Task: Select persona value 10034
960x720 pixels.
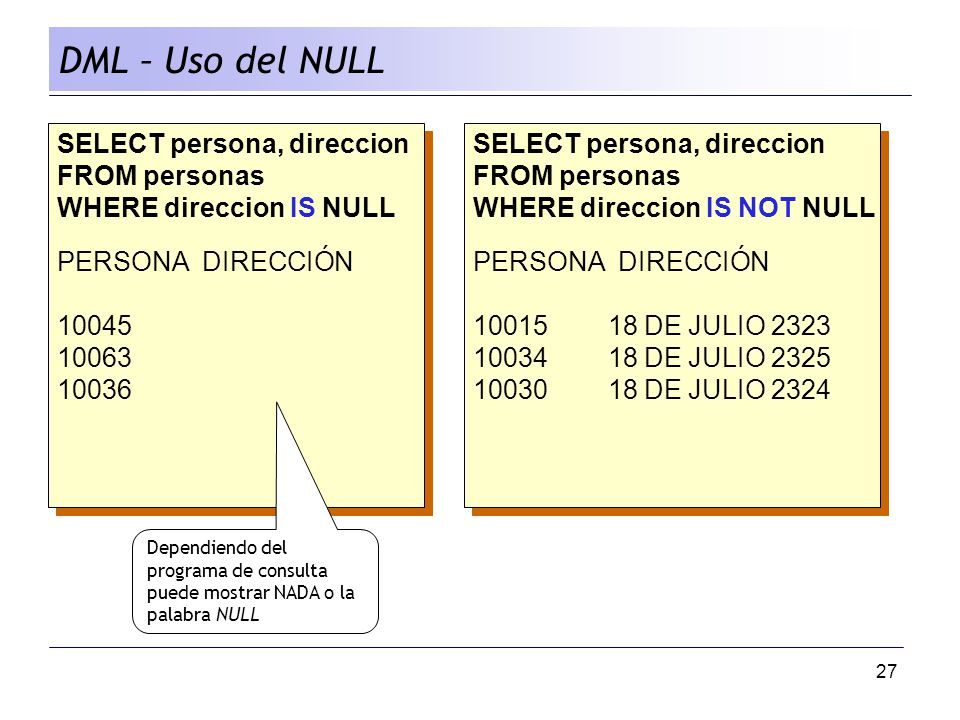Action: [511, 358]
